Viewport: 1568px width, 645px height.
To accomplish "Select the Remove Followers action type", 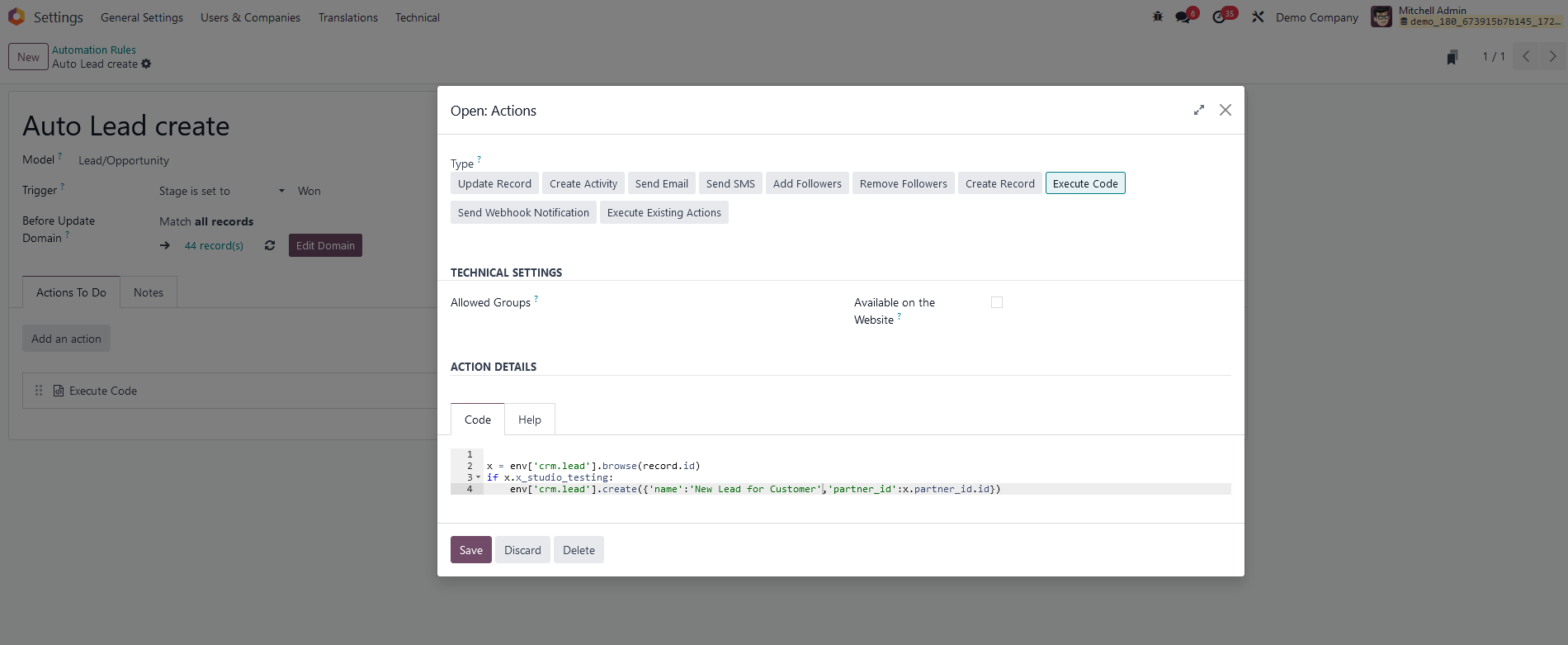I will click(904, 183).
